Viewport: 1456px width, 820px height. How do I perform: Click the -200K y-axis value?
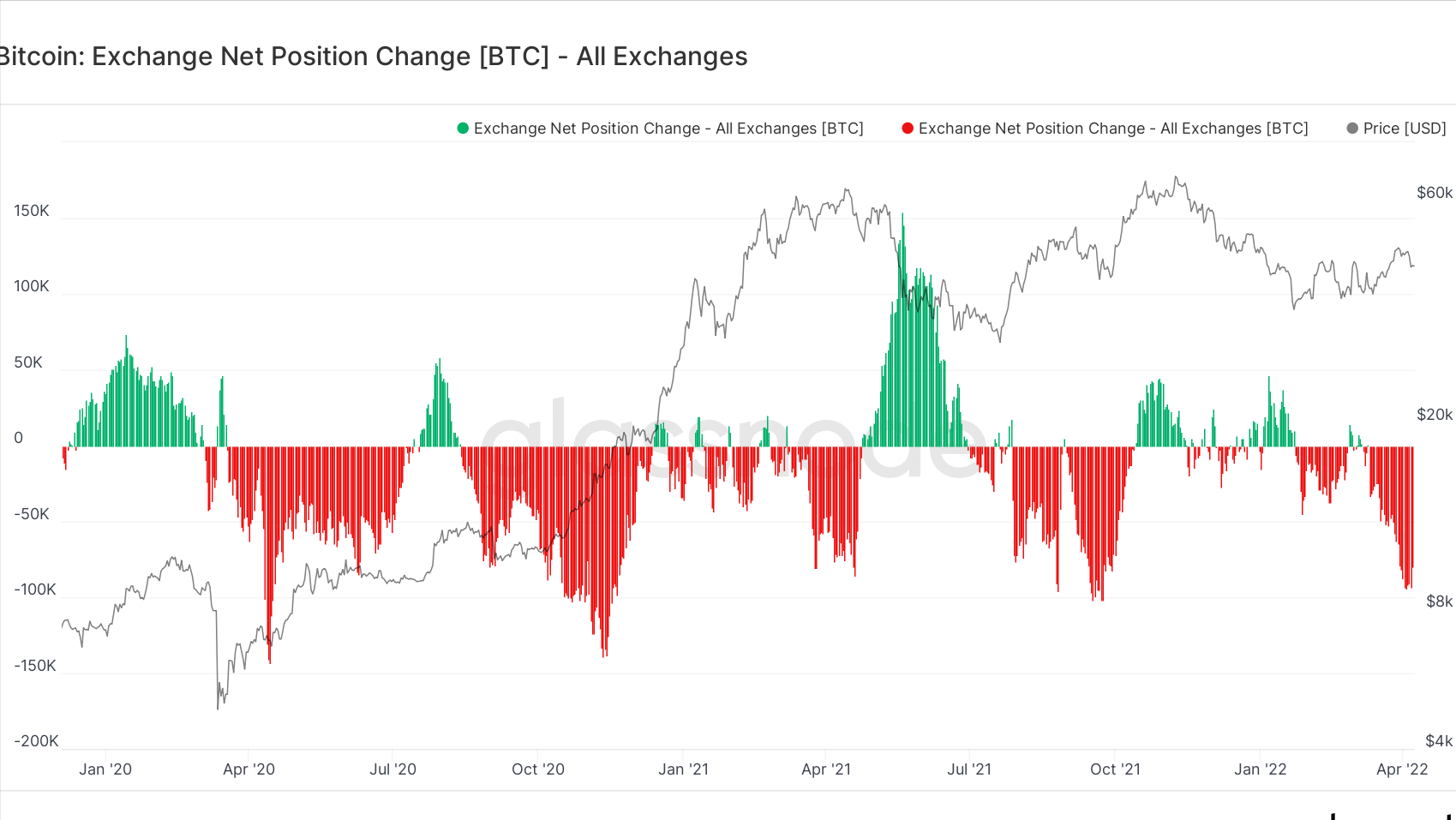(36, 741)
